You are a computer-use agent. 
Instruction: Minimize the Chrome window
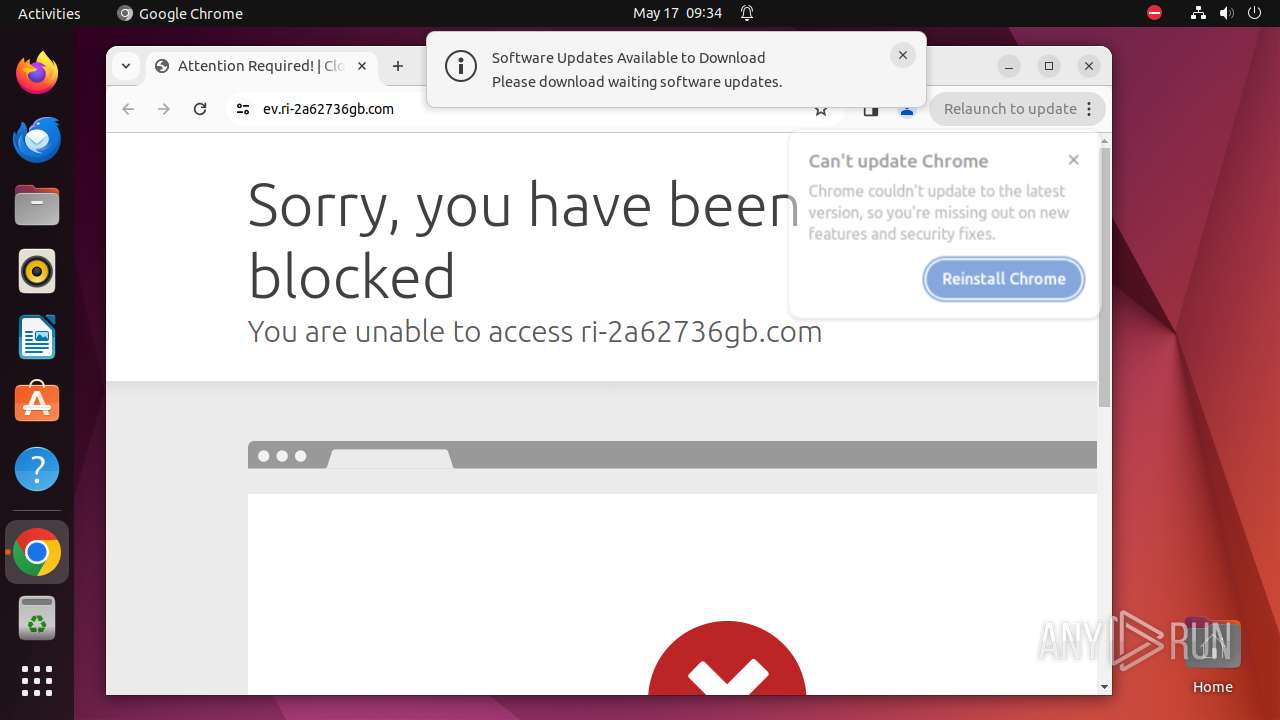[1009, 66]
